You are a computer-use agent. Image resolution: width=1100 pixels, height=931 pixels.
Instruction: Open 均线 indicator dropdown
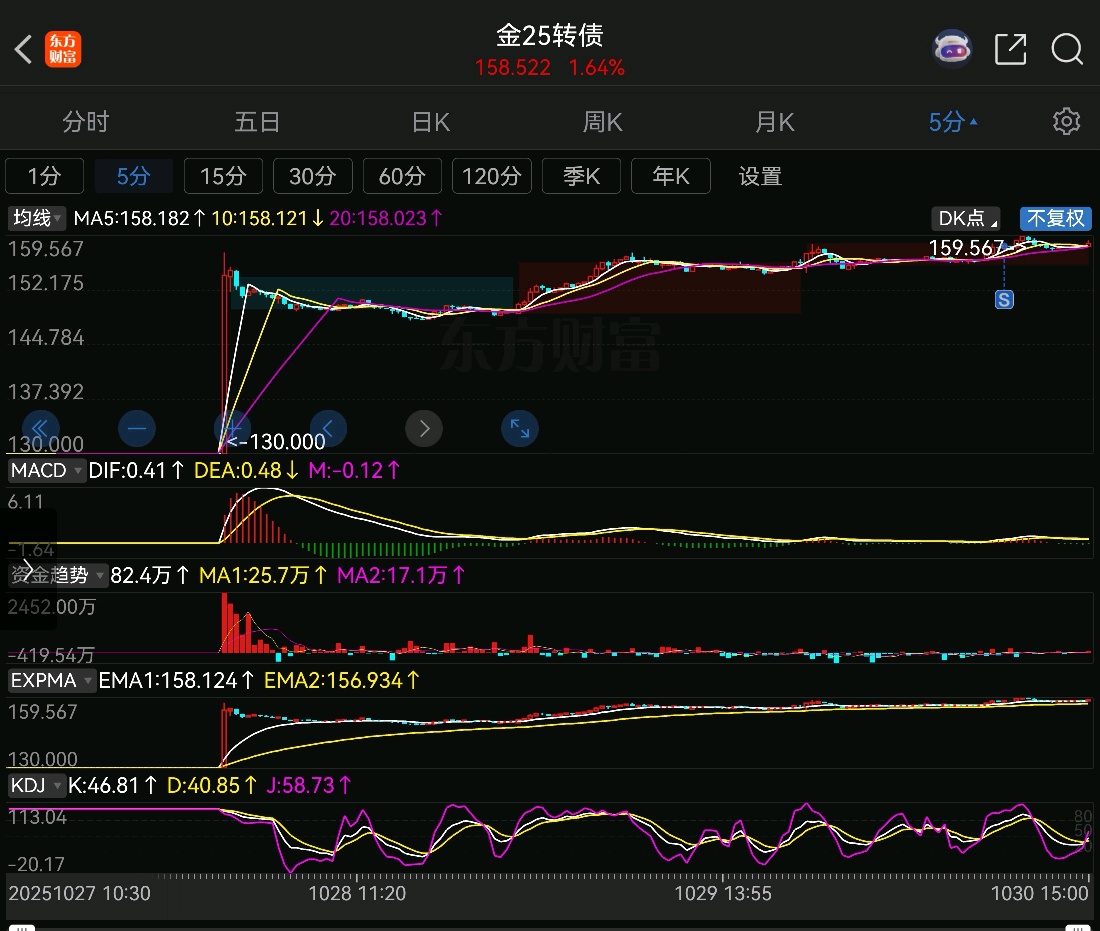pos(36,218)
